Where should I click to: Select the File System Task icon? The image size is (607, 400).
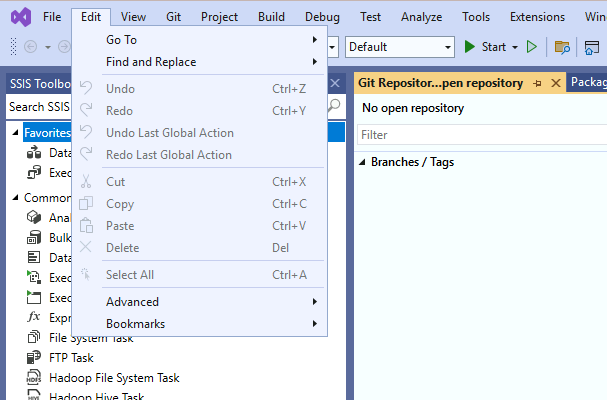point(34,337)
